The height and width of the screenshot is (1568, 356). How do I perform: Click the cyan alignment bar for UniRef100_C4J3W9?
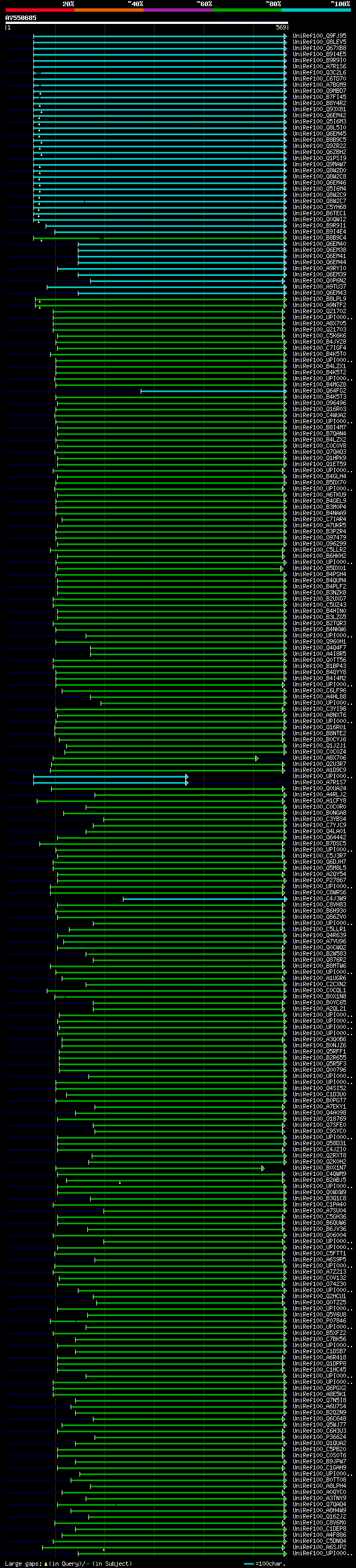(x=205, y=898)
